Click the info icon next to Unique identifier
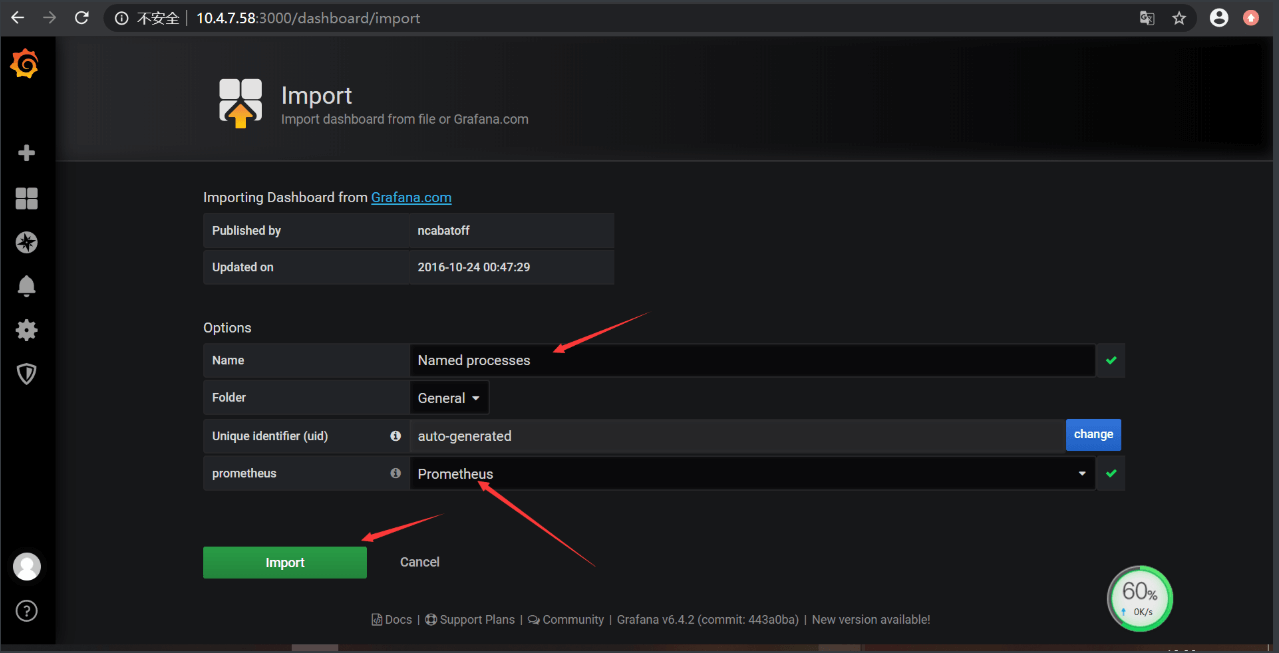This screenshot has height=653, width=1279. tap(396, 436)
